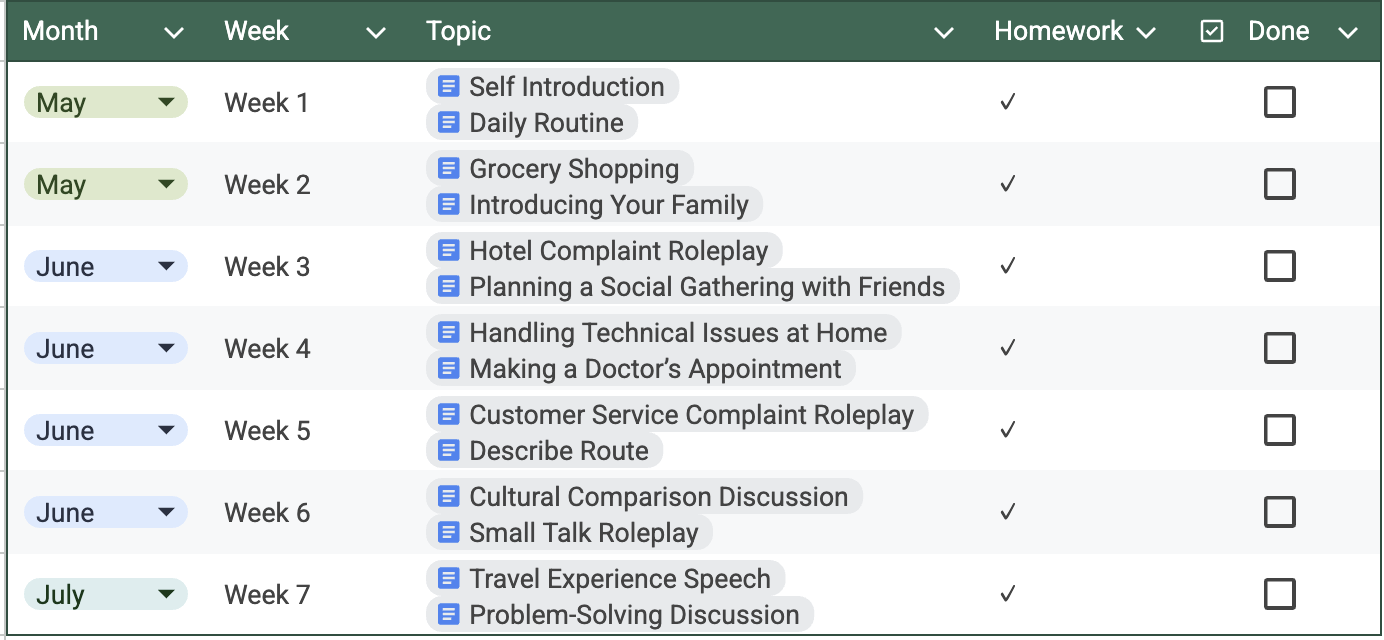Open the Topic column filter arrow
The height and width of the screenshot is (640, 1384).
[x=943, y=33]
